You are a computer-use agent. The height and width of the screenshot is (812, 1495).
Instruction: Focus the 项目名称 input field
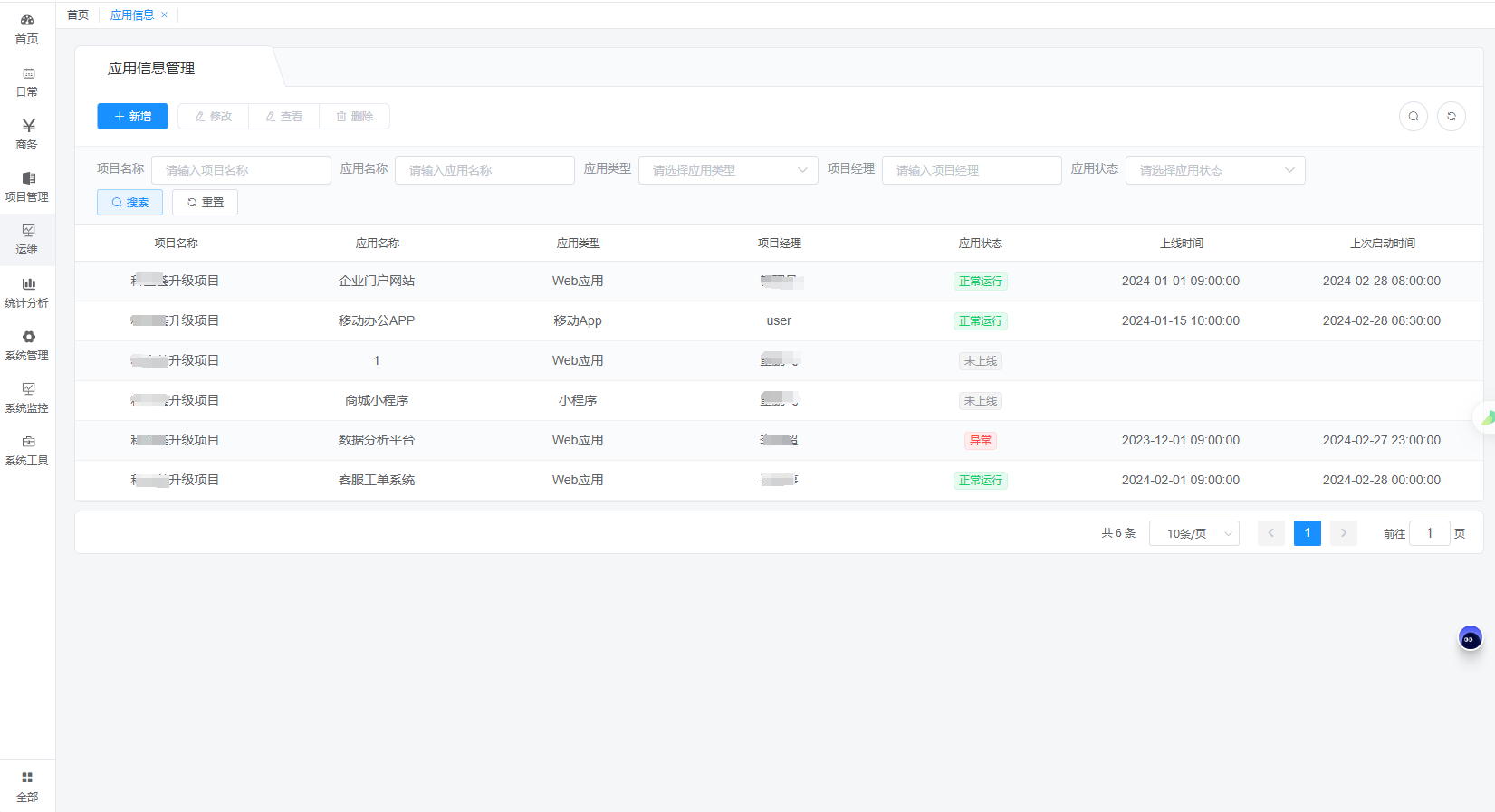pos(241,170)
